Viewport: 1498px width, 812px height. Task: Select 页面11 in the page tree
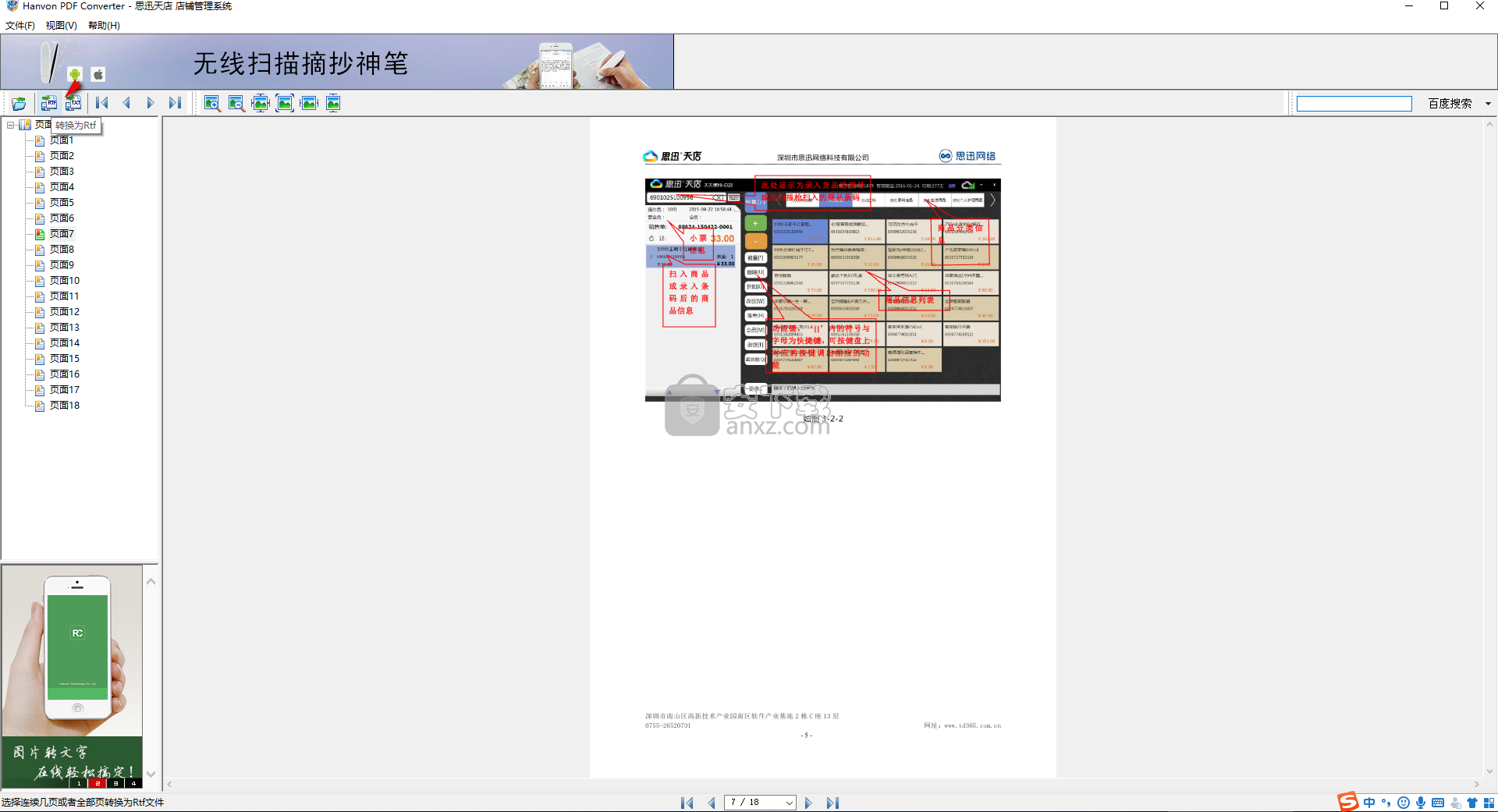64,296
